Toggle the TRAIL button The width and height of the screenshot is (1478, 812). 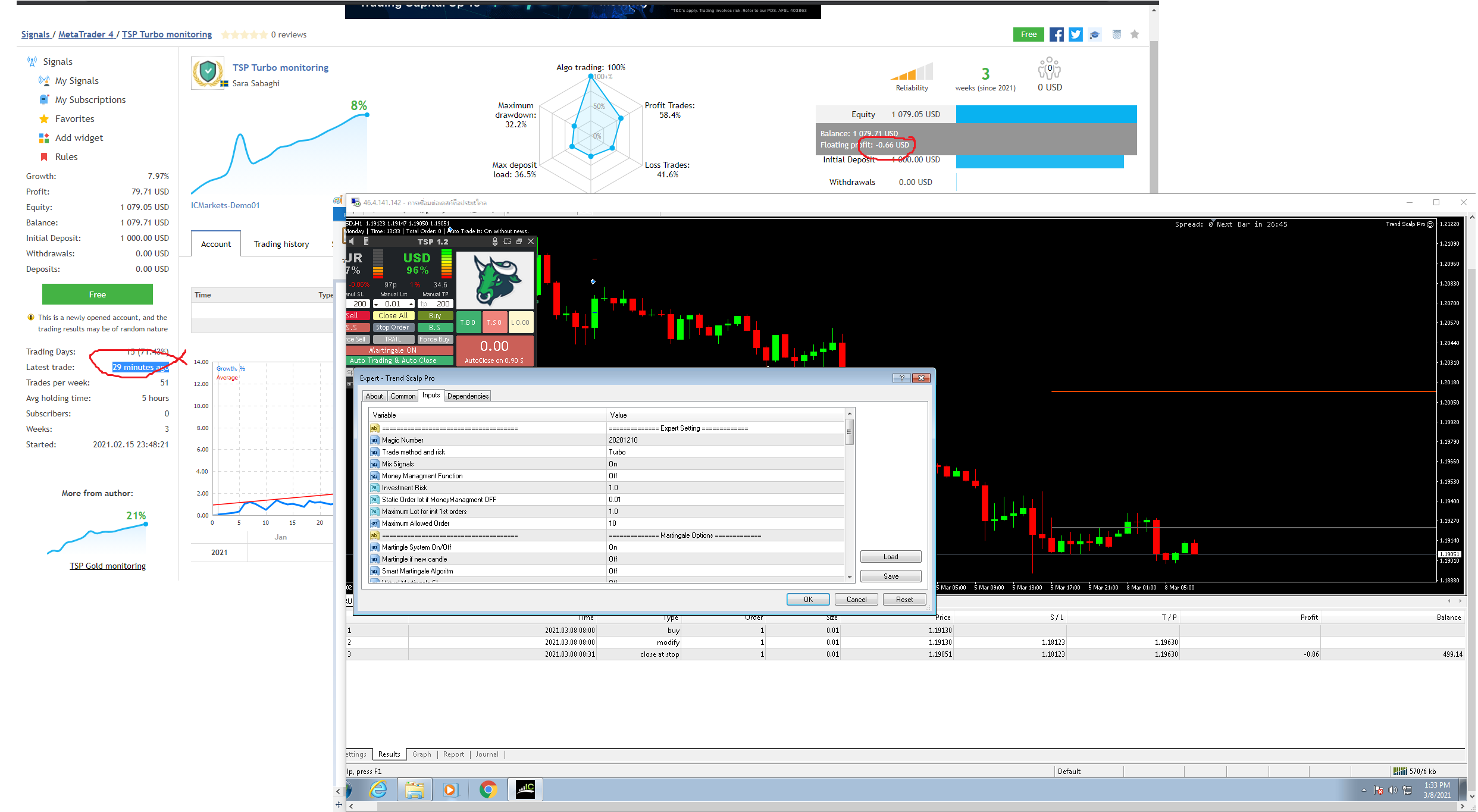point(393,339)
